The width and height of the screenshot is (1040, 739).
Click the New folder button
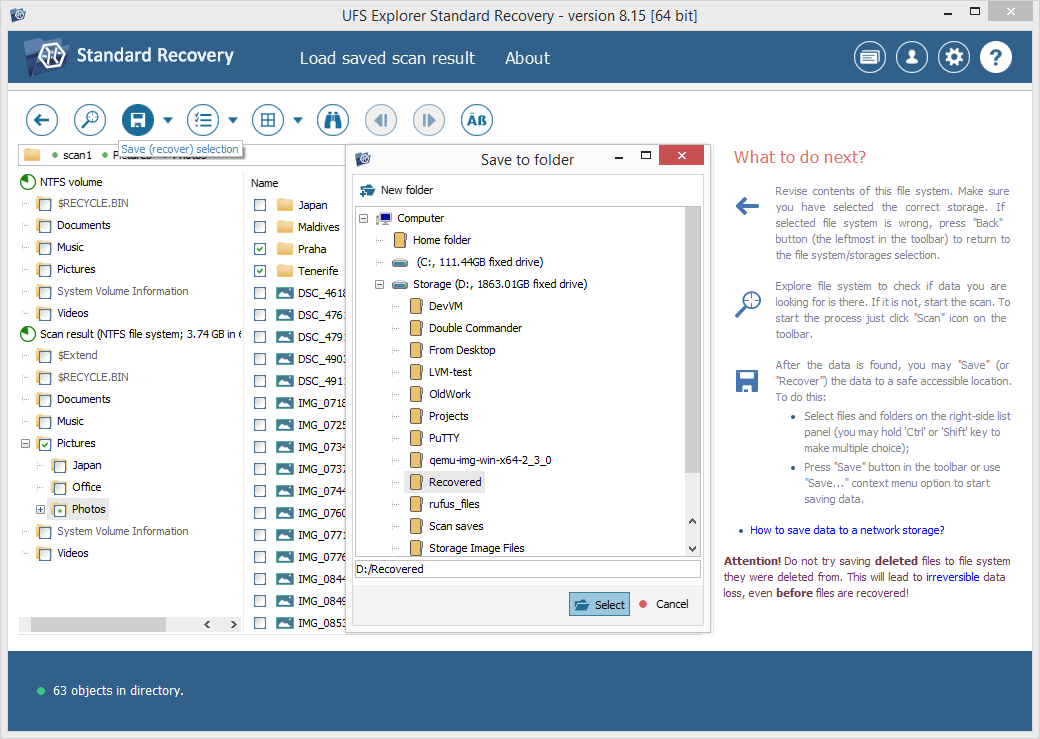(x=397, y=190)
